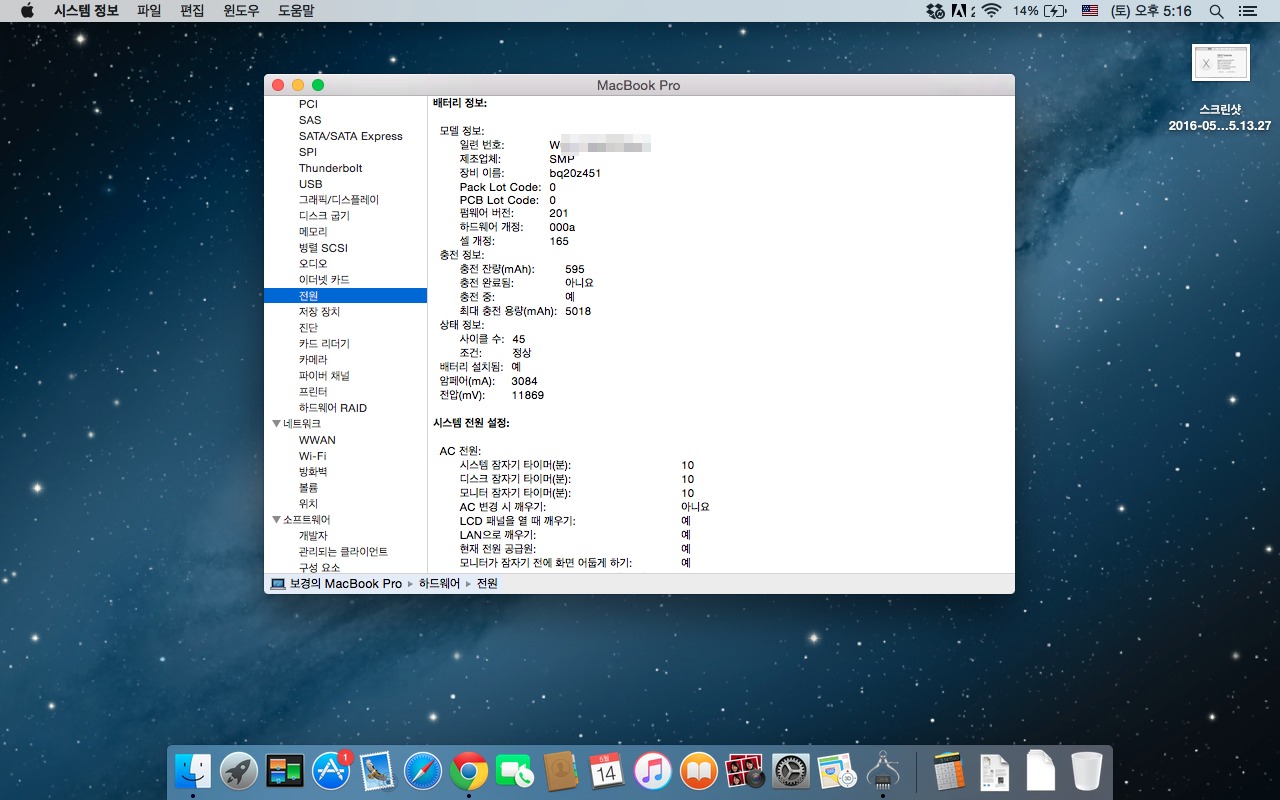1280x800 pixels.
Task: Click 하드웨어 in the bottom path bar
Action: 439,583
